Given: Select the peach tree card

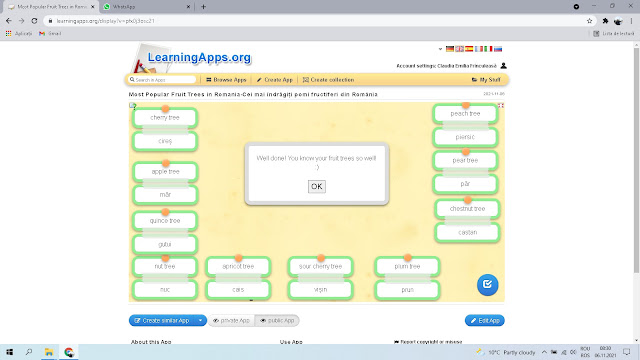Looking at the screenshot, I should pyautogui.click(x=465, y=113).
